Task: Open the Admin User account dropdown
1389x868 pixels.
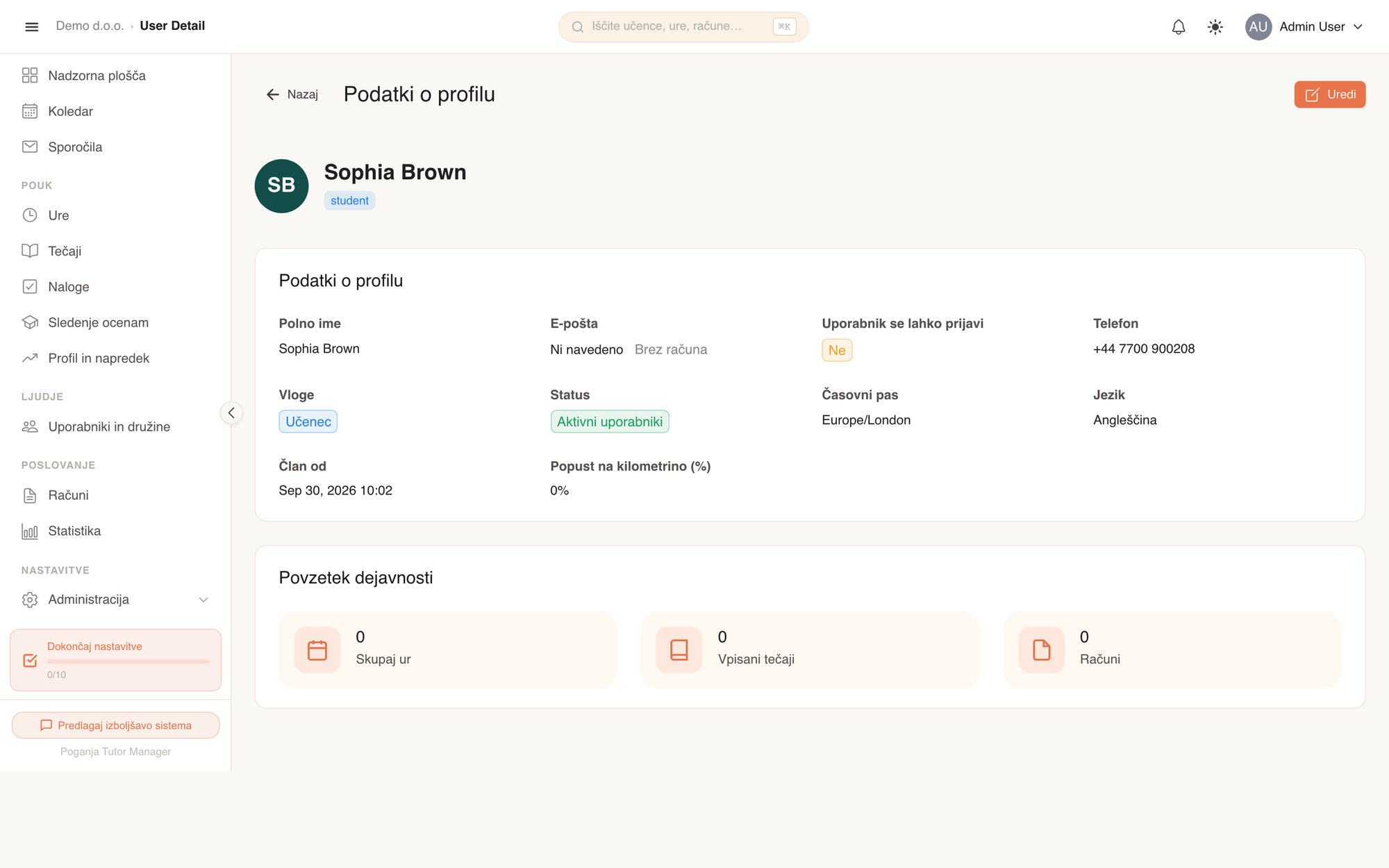Action: point(1304,26)
